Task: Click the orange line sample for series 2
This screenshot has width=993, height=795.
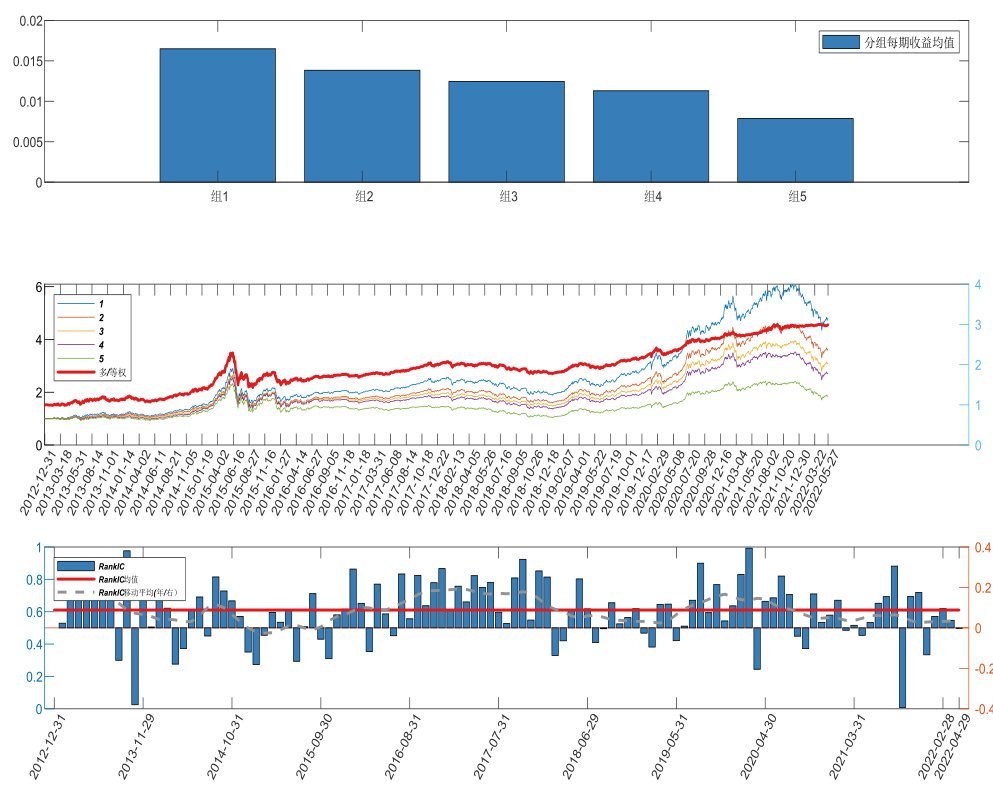Action: (77, 317)
